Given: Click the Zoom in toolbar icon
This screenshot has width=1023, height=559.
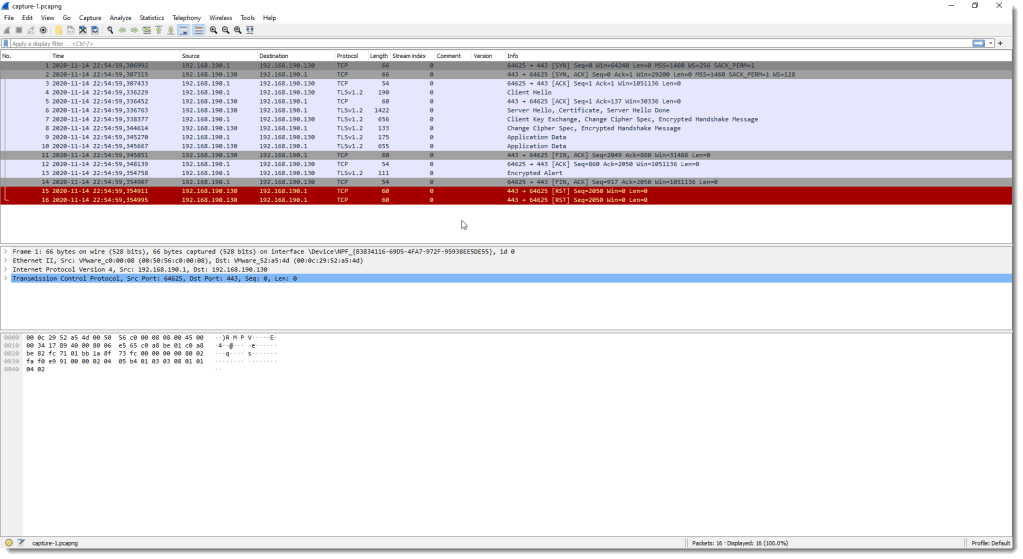Looking at the screenshot, I should coord(213,30).
